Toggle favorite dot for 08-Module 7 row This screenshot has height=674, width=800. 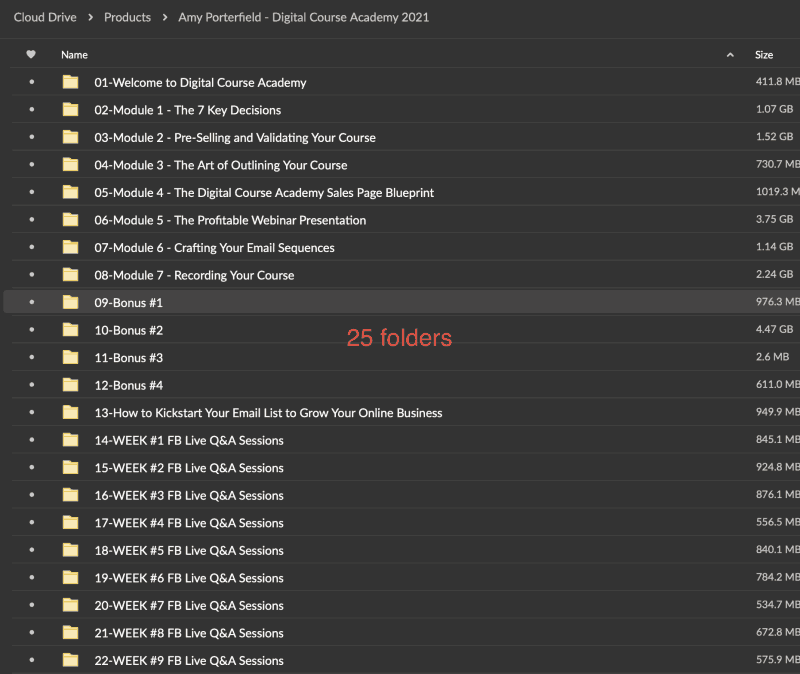32,275
